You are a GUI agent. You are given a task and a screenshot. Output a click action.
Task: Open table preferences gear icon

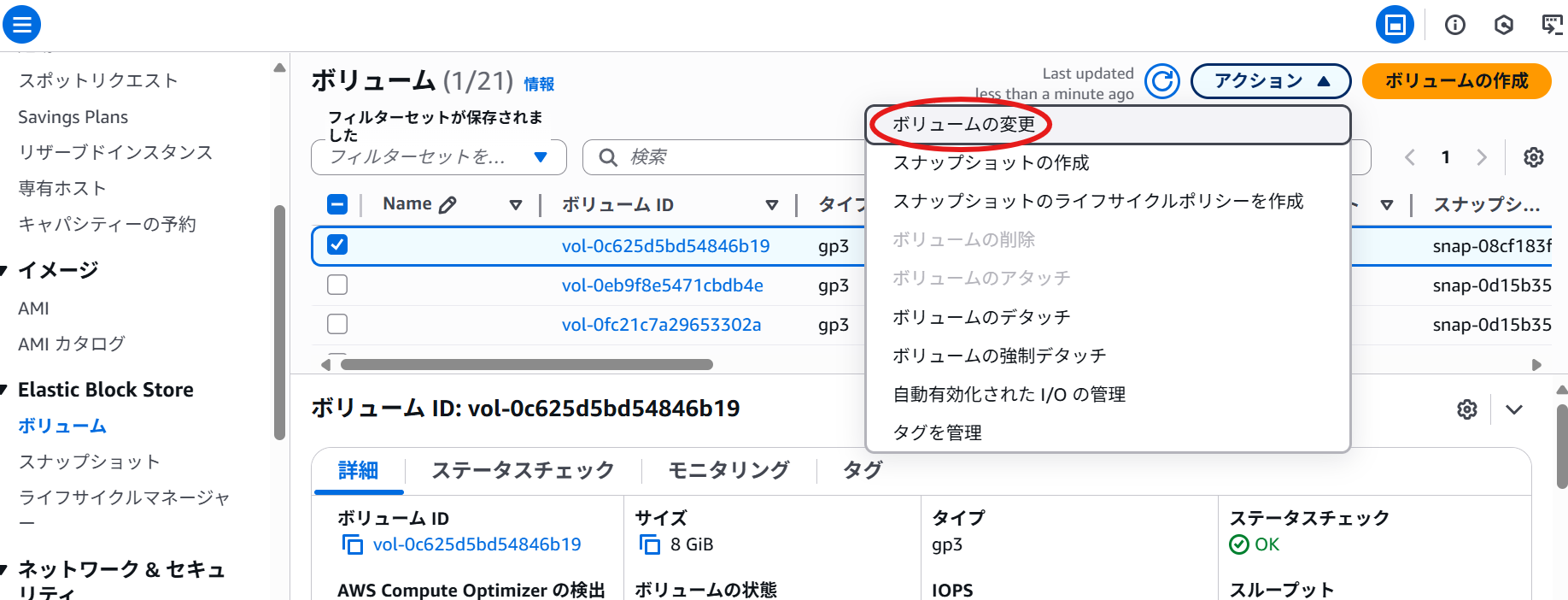point(1534,157)
